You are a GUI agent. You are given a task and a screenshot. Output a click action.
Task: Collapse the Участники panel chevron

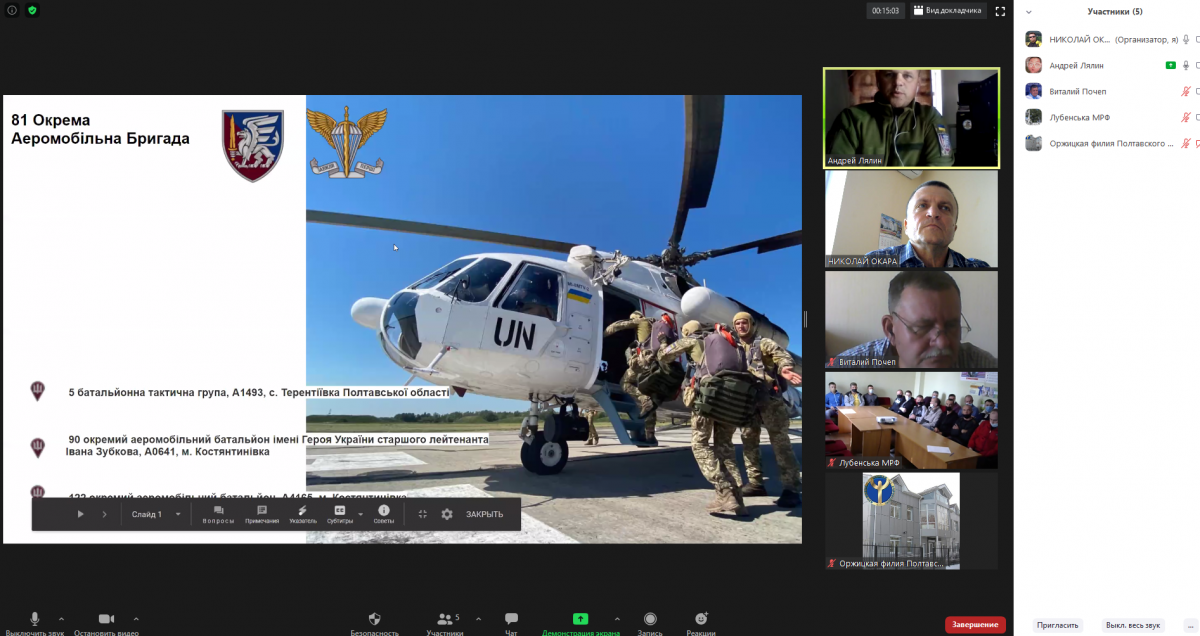click(x=1029, y=12)
